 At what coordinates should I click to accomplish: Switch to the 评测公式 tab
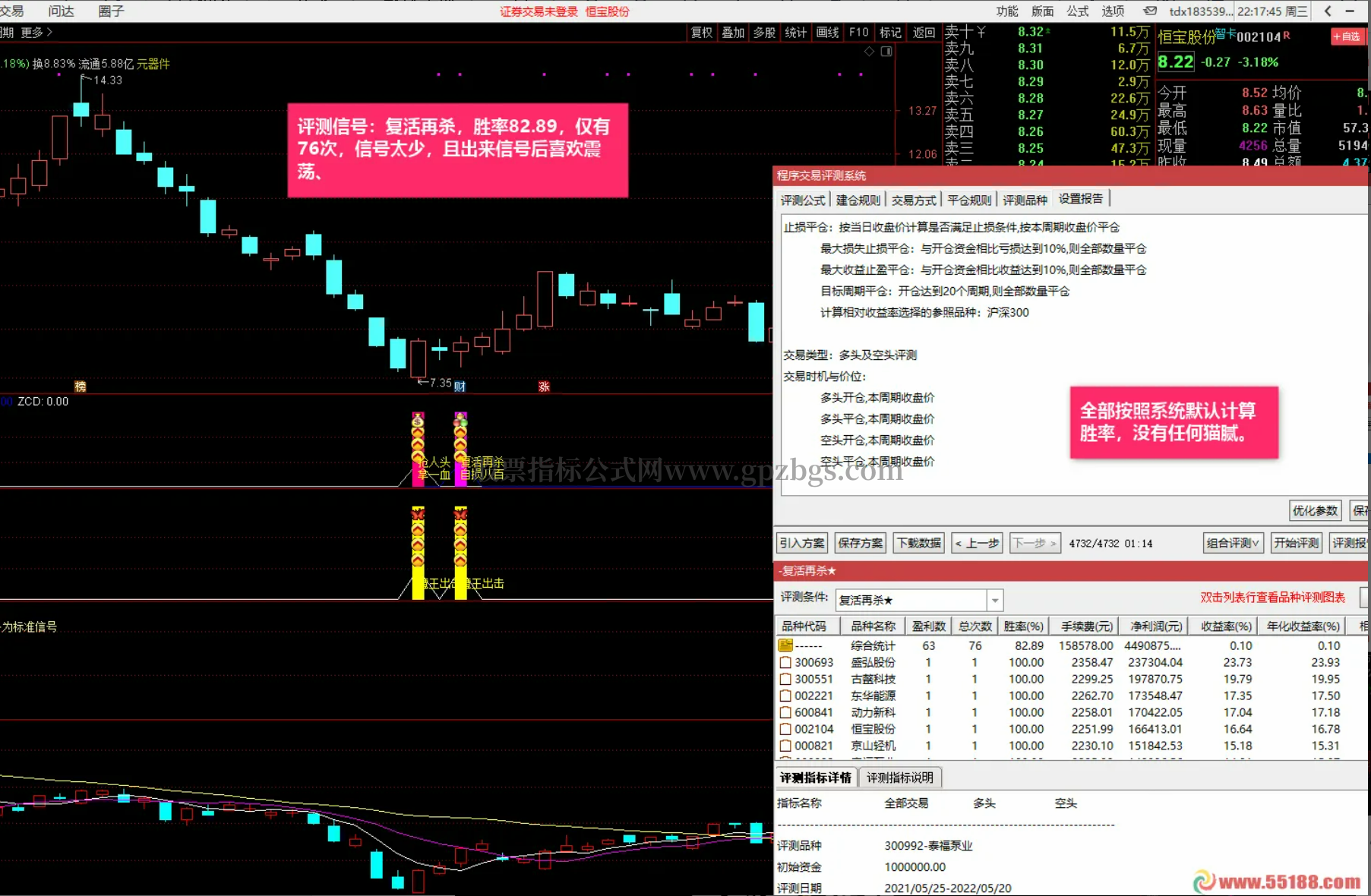tap(803, 200)
